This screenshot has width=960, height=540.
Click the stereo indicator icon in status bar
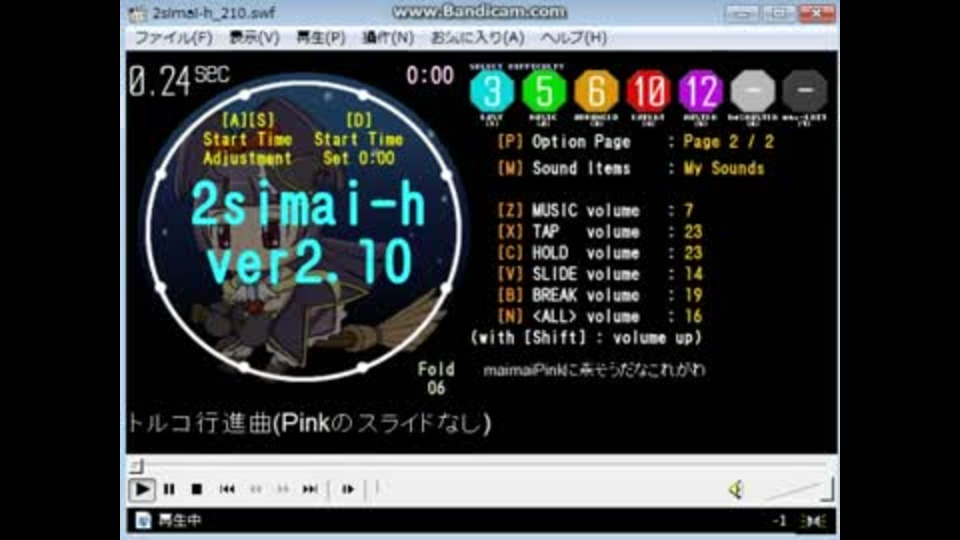(814, 521)
